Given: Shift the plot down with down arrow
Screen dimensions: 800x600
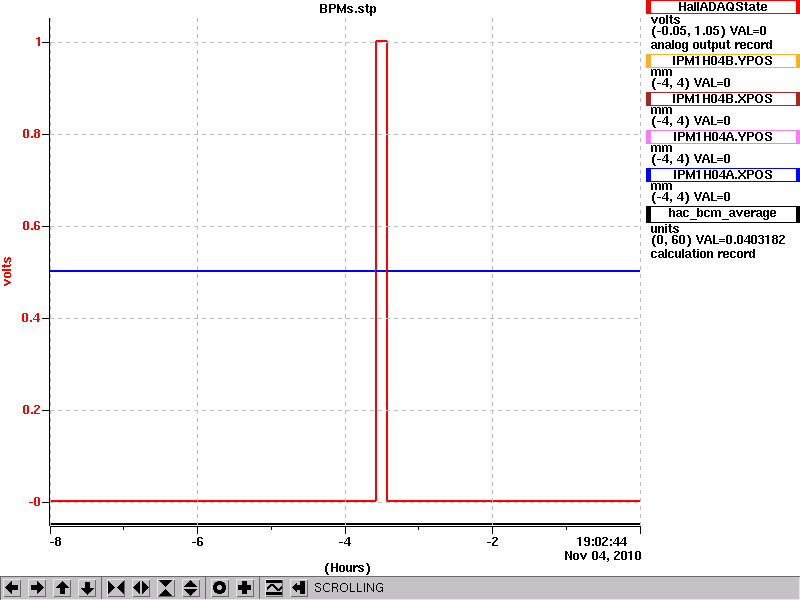Looking at the screenshot, I should pos(87,588).
